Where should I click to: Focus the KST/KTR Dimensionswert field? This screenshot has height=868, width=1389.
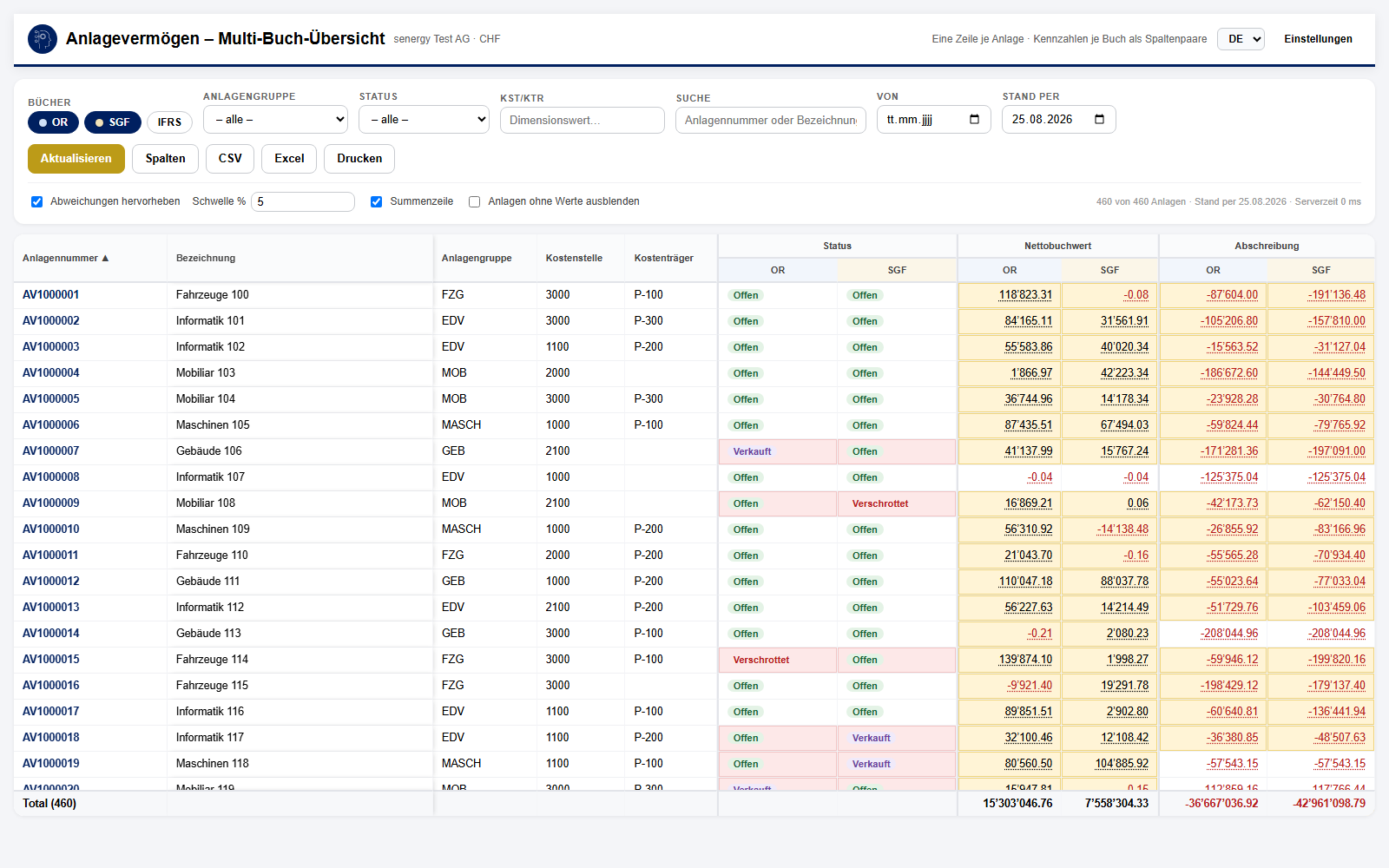(x=583, y=121)
